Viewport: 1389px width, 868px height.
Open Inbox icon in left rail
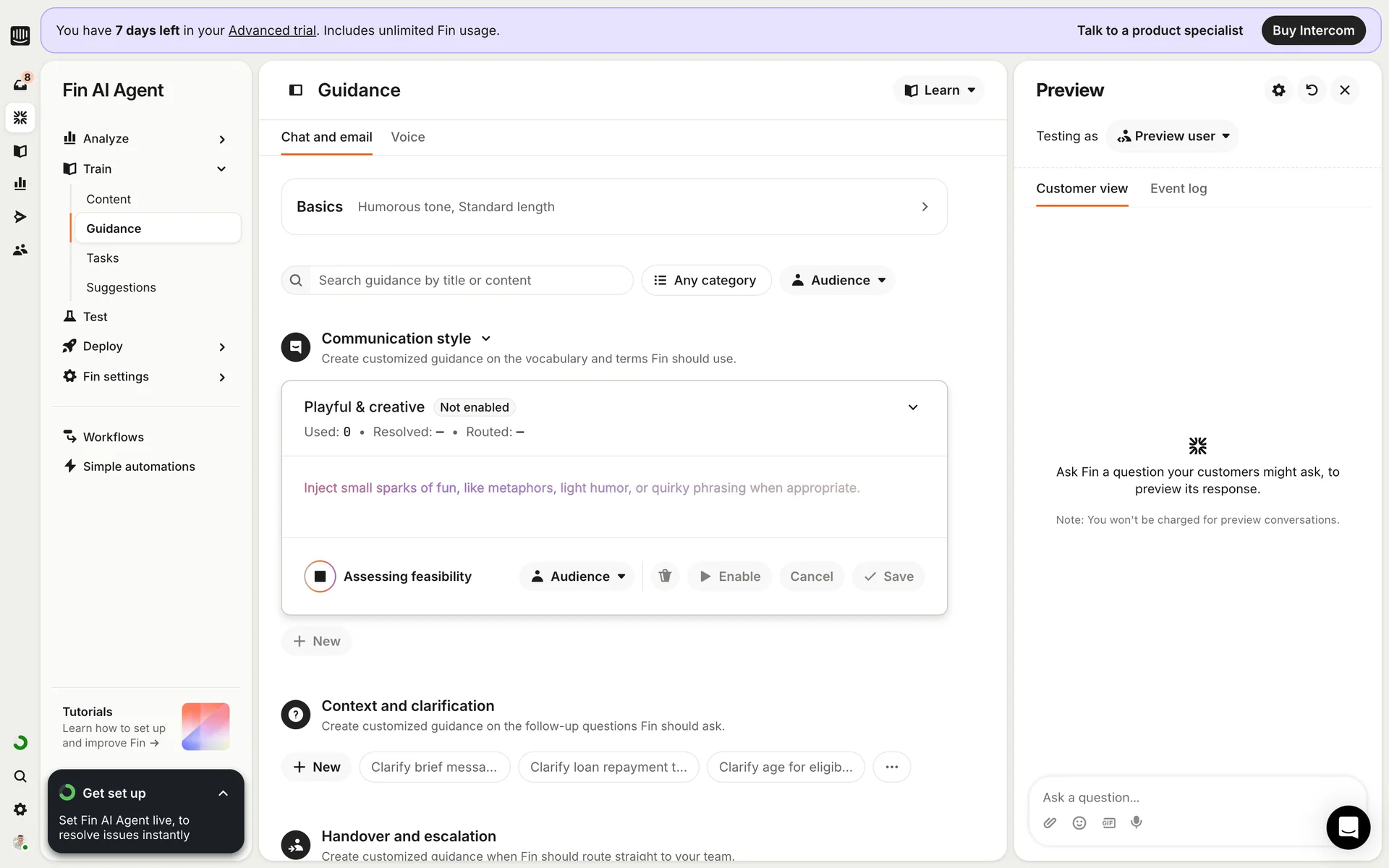(x=20, y=84)
